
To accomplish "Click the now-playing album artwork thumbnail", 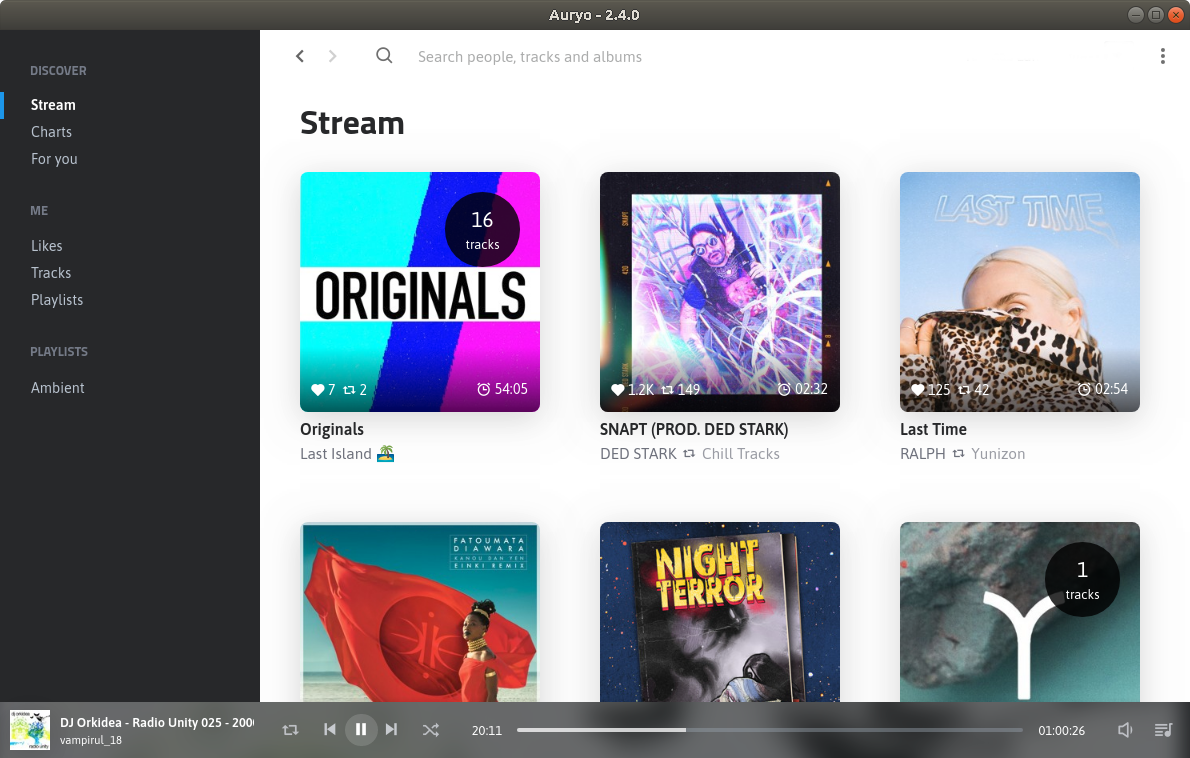I will coord(30,730).
